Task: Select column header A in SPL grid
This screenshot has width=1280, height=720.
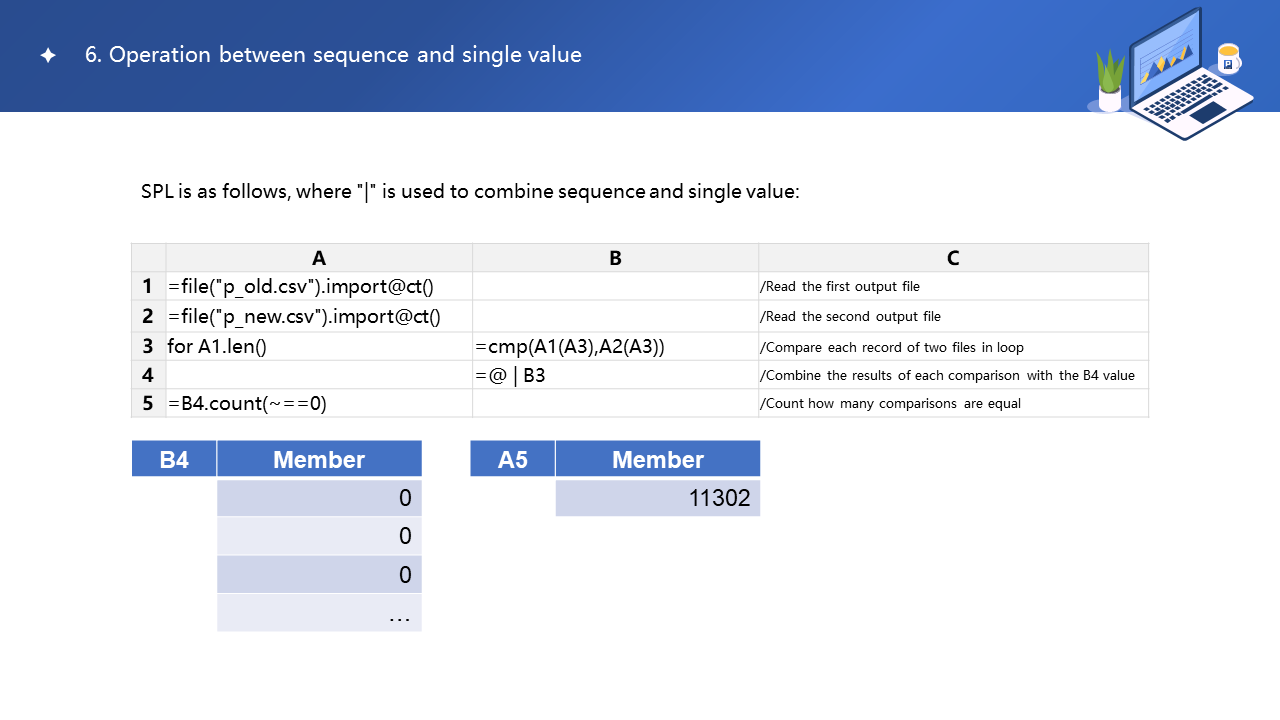Action: (319, 258)
